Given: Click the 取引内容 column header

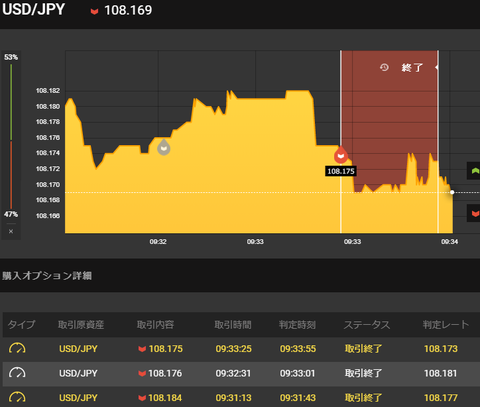Looking at the screenshot, I should pyautogui.click(x=155, y=324).
